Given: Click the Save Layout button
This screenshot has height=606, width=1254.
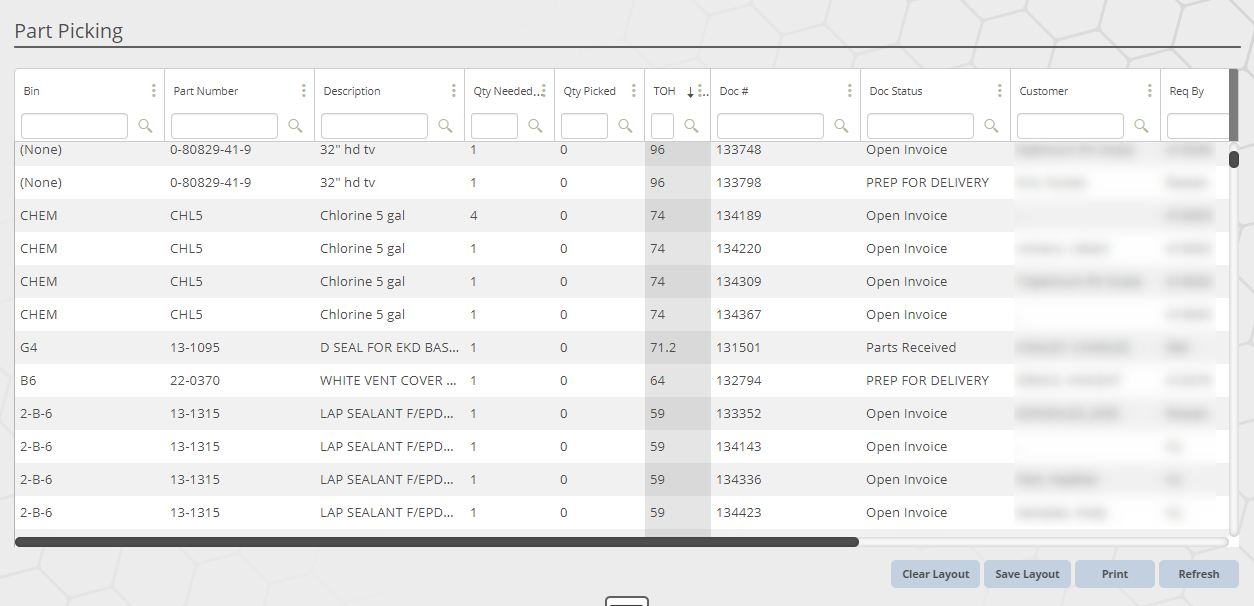Looking at the screenshot, I should [x=1027, y=574].
